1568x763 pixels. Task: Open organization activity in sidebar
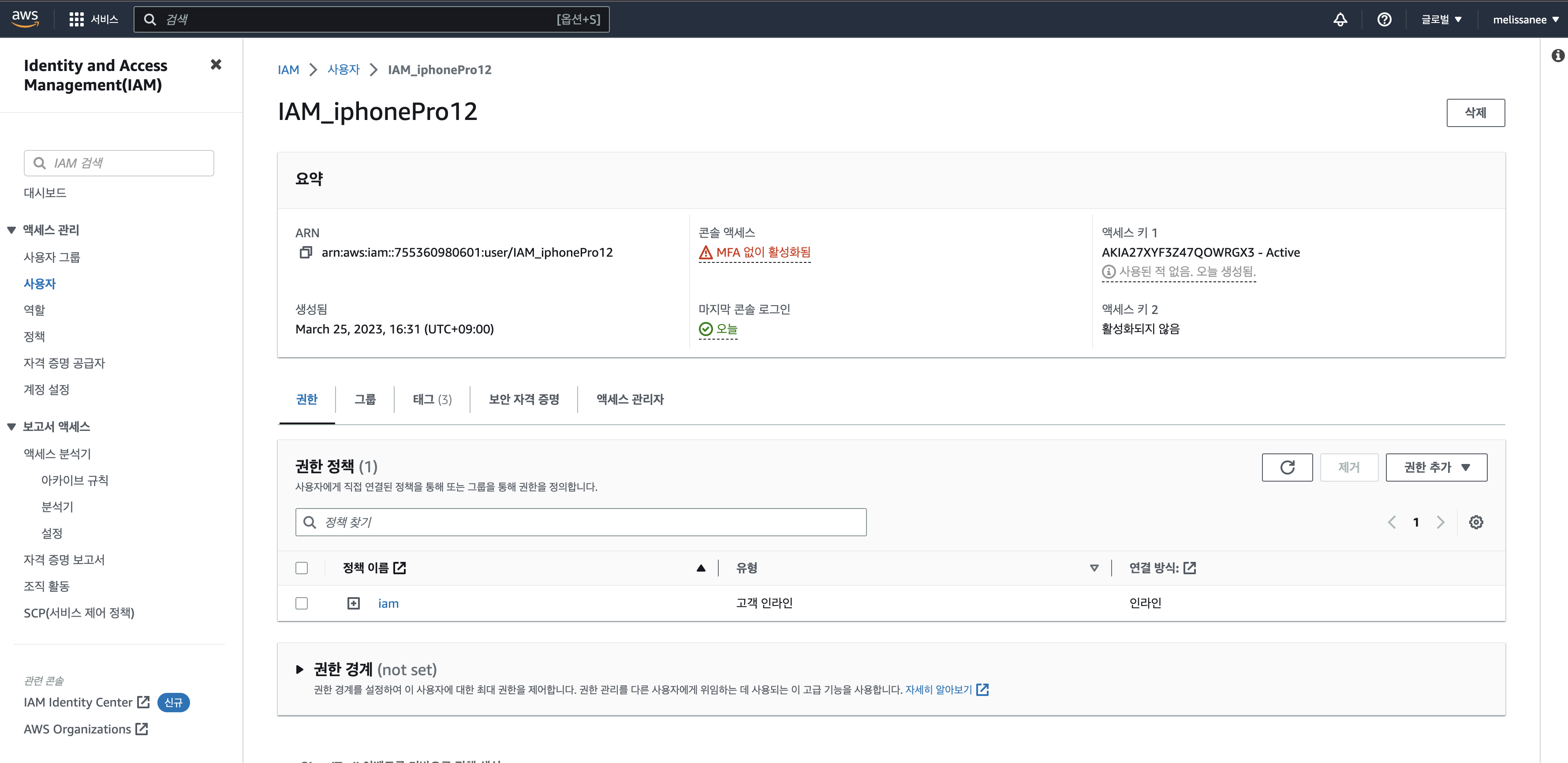[x=46, y=586]
